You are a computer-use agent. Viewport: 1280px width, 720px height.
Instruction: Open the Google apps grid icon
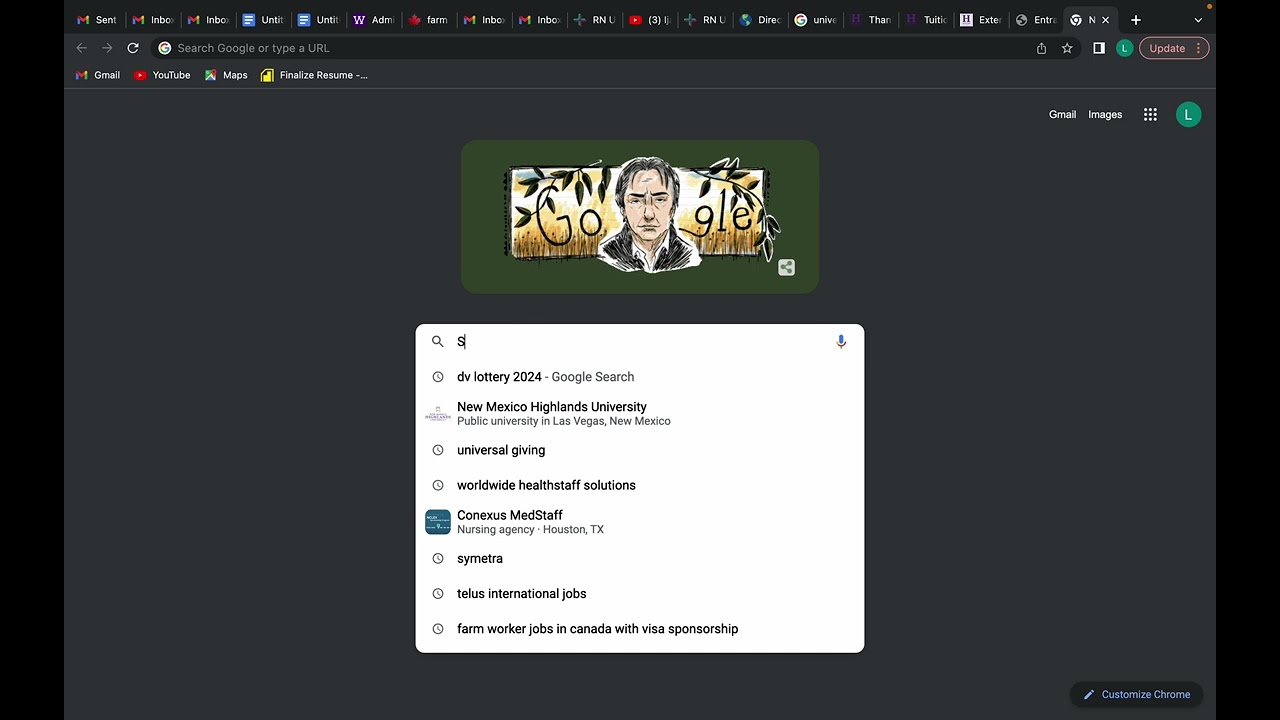1150,115
